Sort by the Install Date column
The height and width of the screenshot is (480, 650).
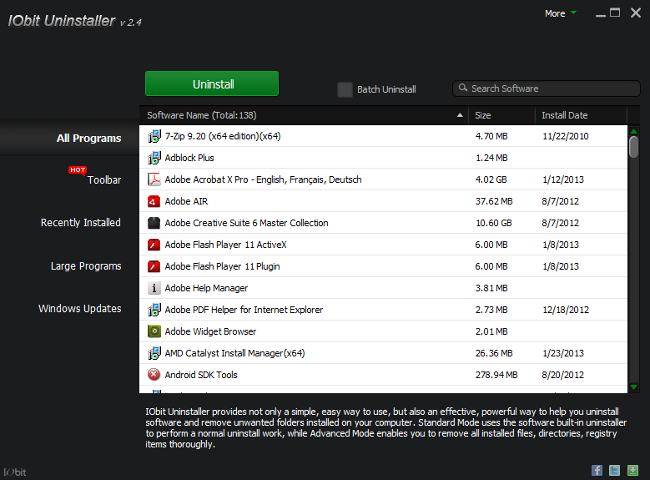click(x=580, y=115)
